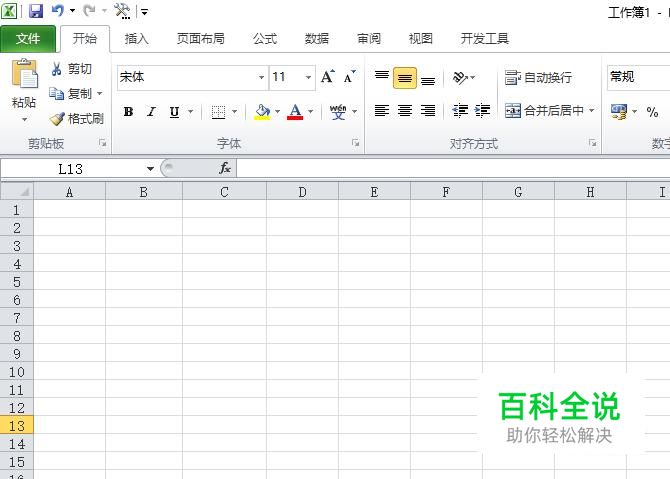Click the Copy button
The height and width of the screenshot is (479, 670).
point(70,93)
